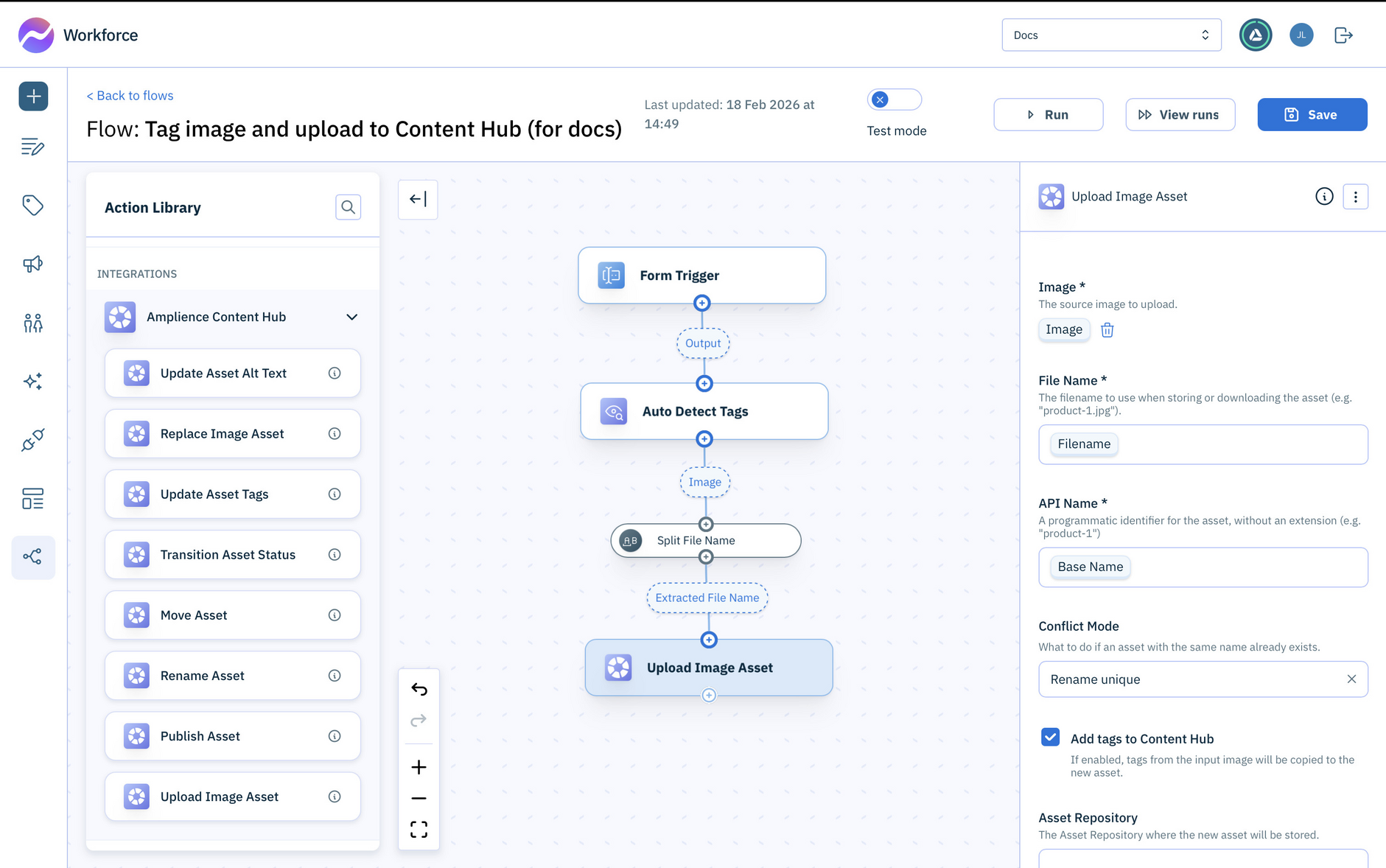Click the flows icon at sidebar bottom
The height and width of the screenshot is (868, 1386).
click(33, 557)
